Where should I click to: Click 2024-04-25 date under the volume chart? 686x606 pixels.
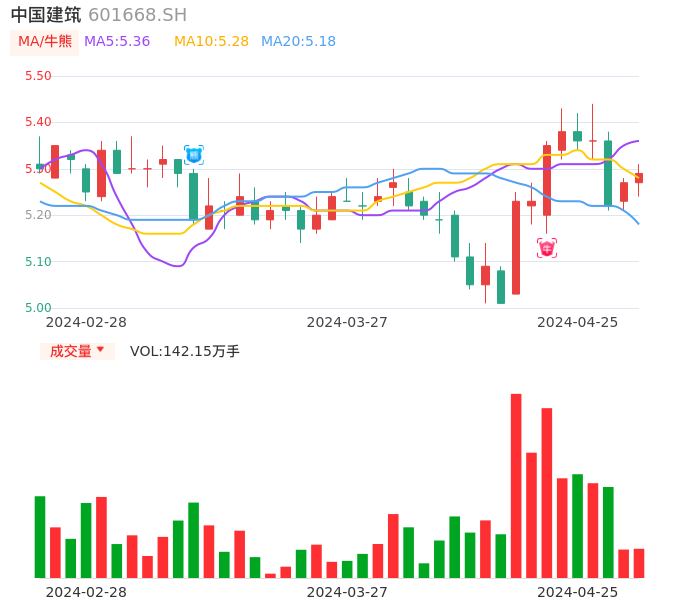[x=578, y=592]
